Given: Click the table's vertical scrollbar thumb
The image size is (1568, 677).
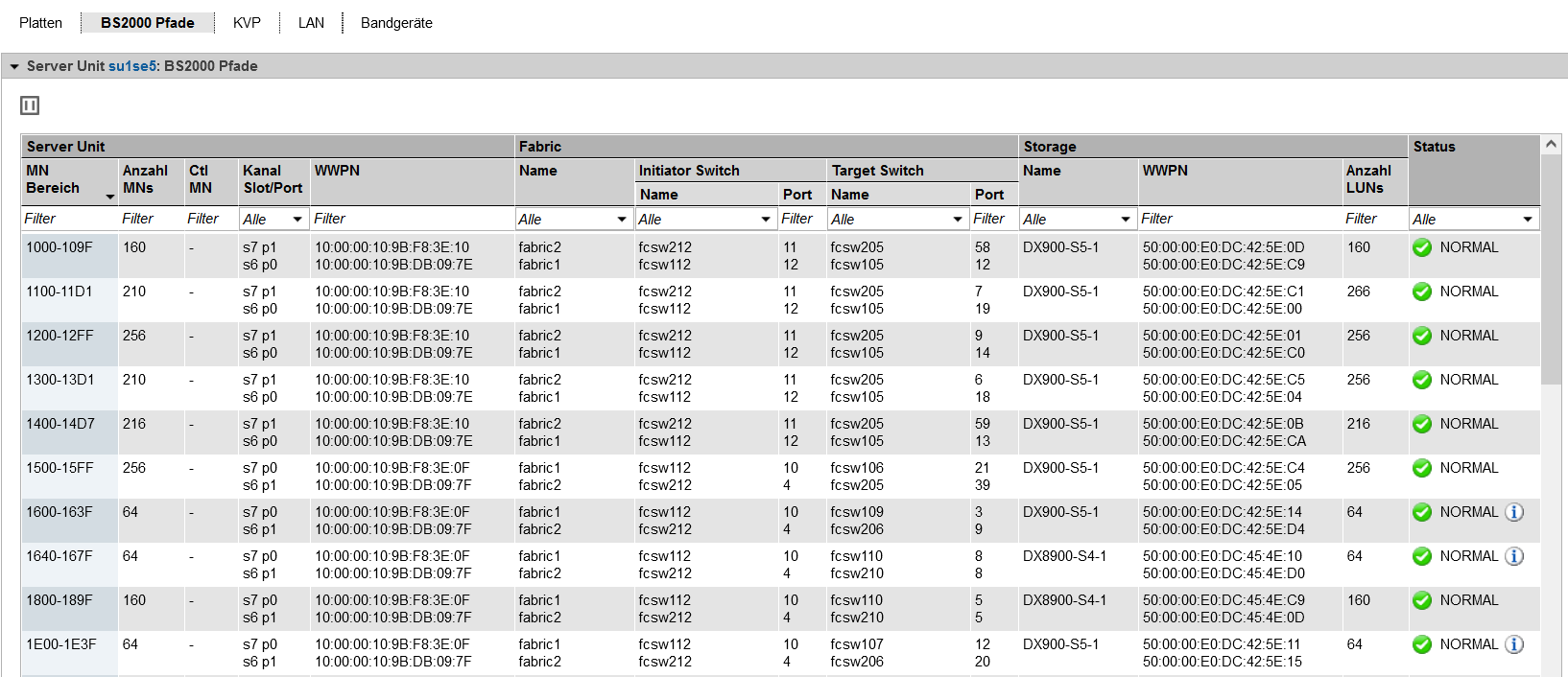Looking at the screenshot, I should click(x=1551, y=268).
